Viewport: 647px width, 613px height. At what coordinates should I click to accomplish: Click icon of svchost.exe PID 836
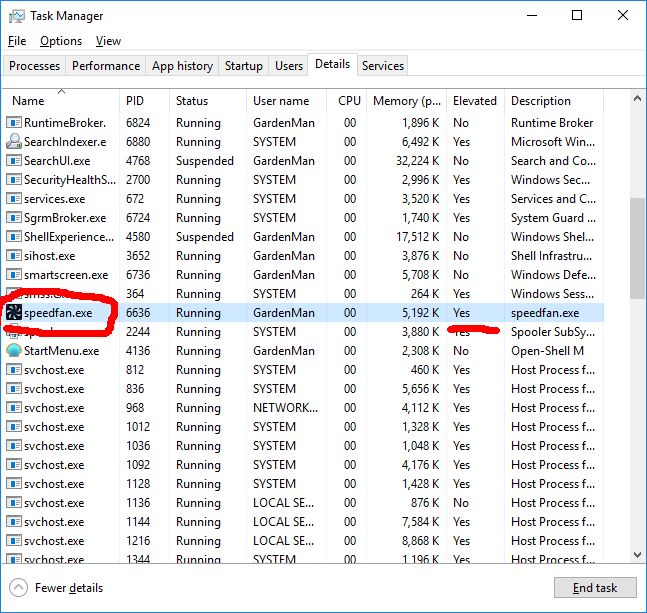click(x=14, y=389)
